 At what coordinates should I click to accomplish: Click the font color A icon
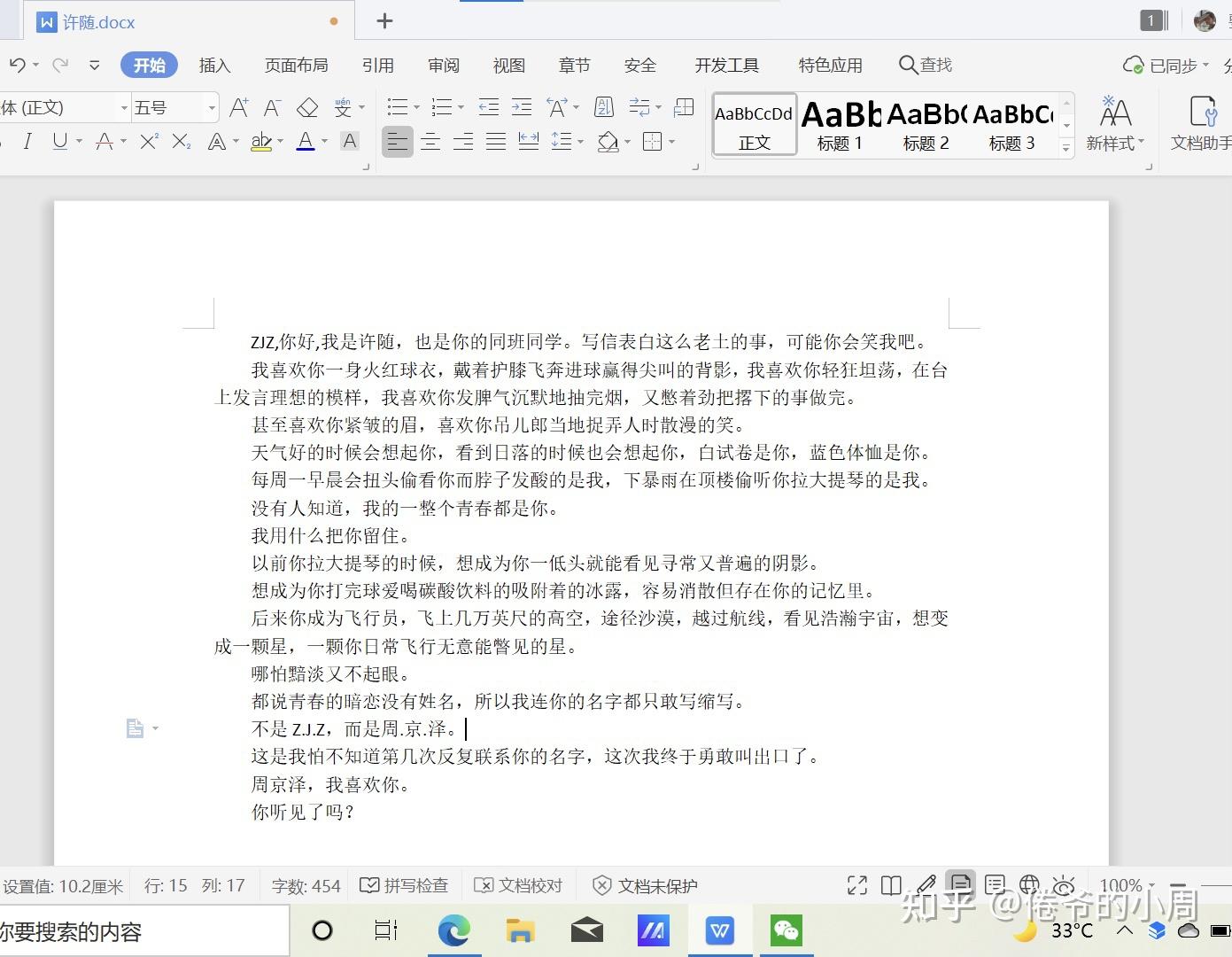click(306, 141)
